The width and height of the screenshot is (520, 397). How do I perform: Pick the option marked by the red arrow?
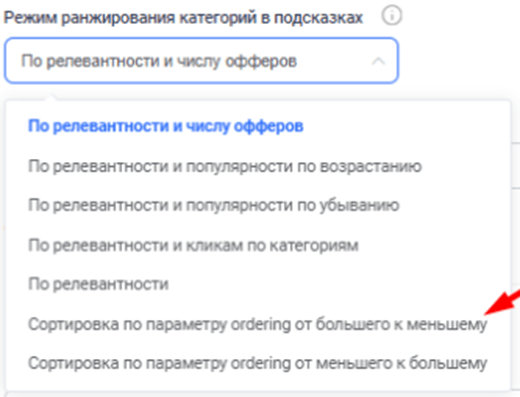click(257, 324)
